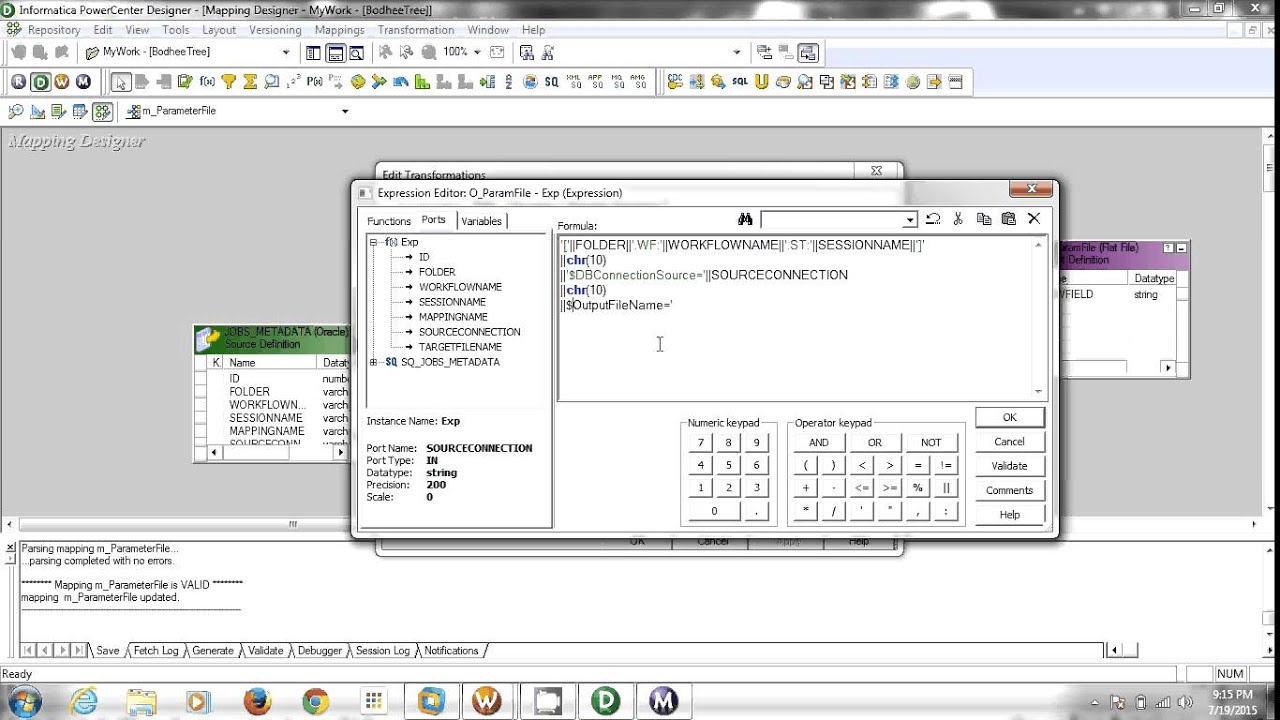Select the MAPPINGNAME port
Image resolution: width=1280 pixels, height=720 pixels.
[453, 317]
